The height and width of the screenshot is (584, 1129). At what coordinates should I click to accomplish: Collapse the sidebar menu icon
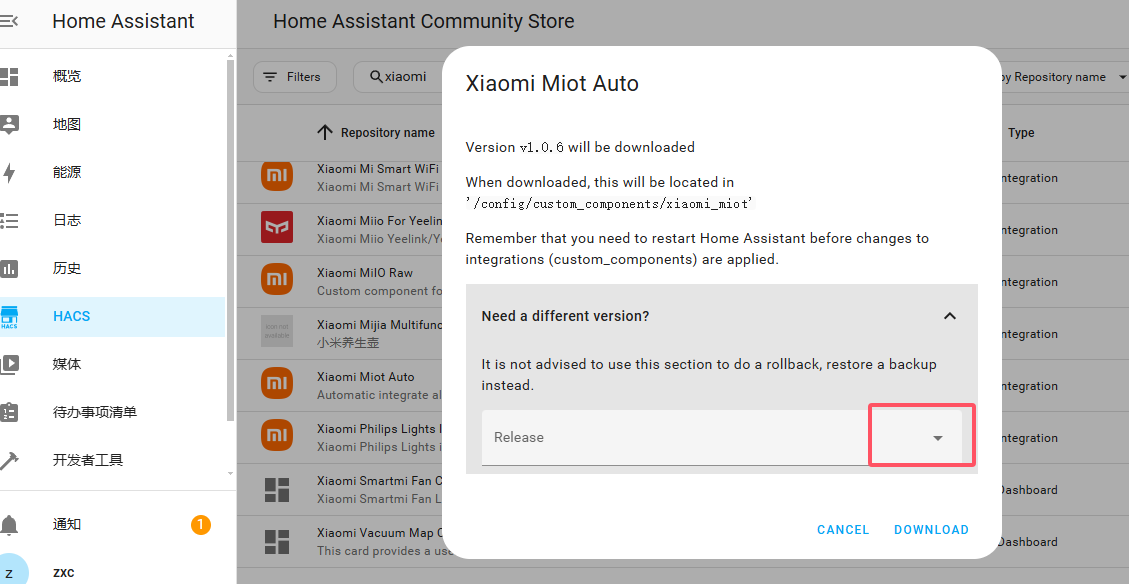(9, 21)
